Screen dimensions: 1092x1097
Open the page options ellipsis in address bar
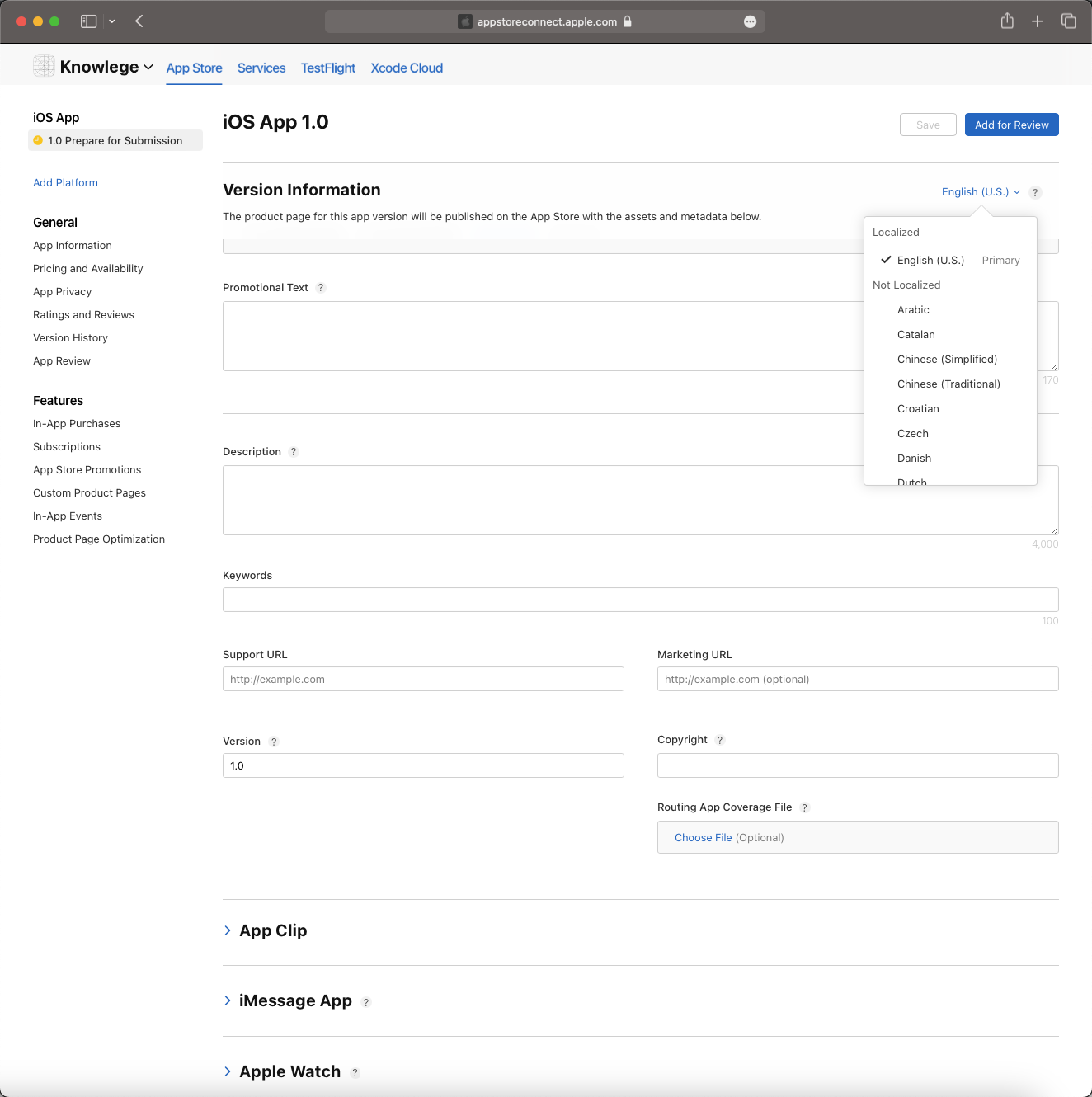click(750, 21)
